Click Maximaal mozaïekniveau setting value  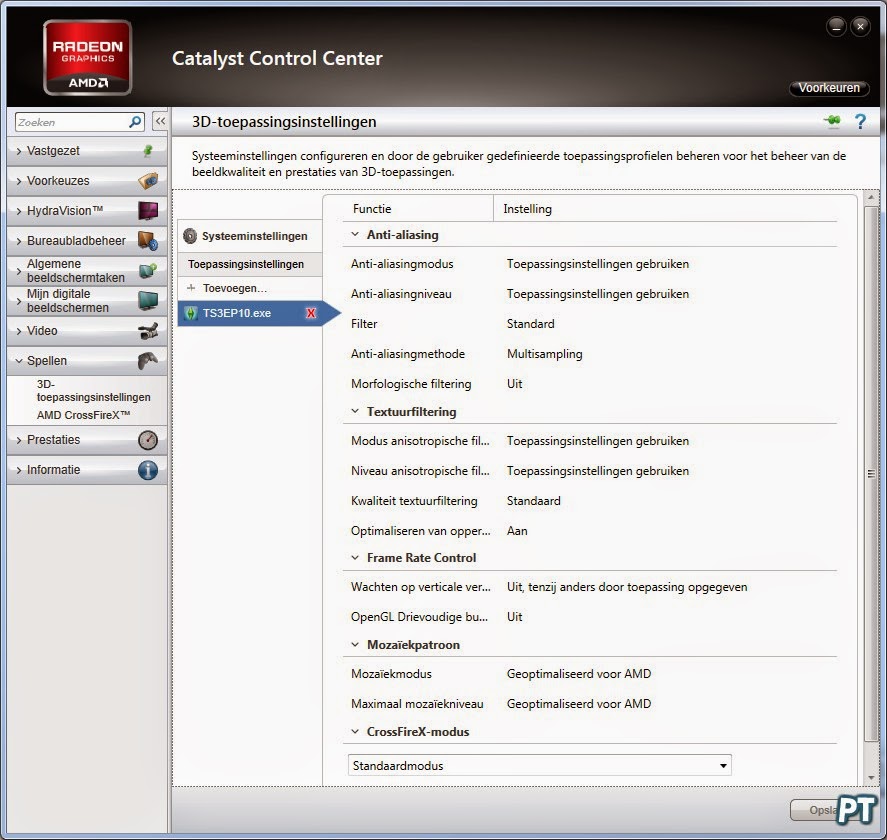coord(579,704)
